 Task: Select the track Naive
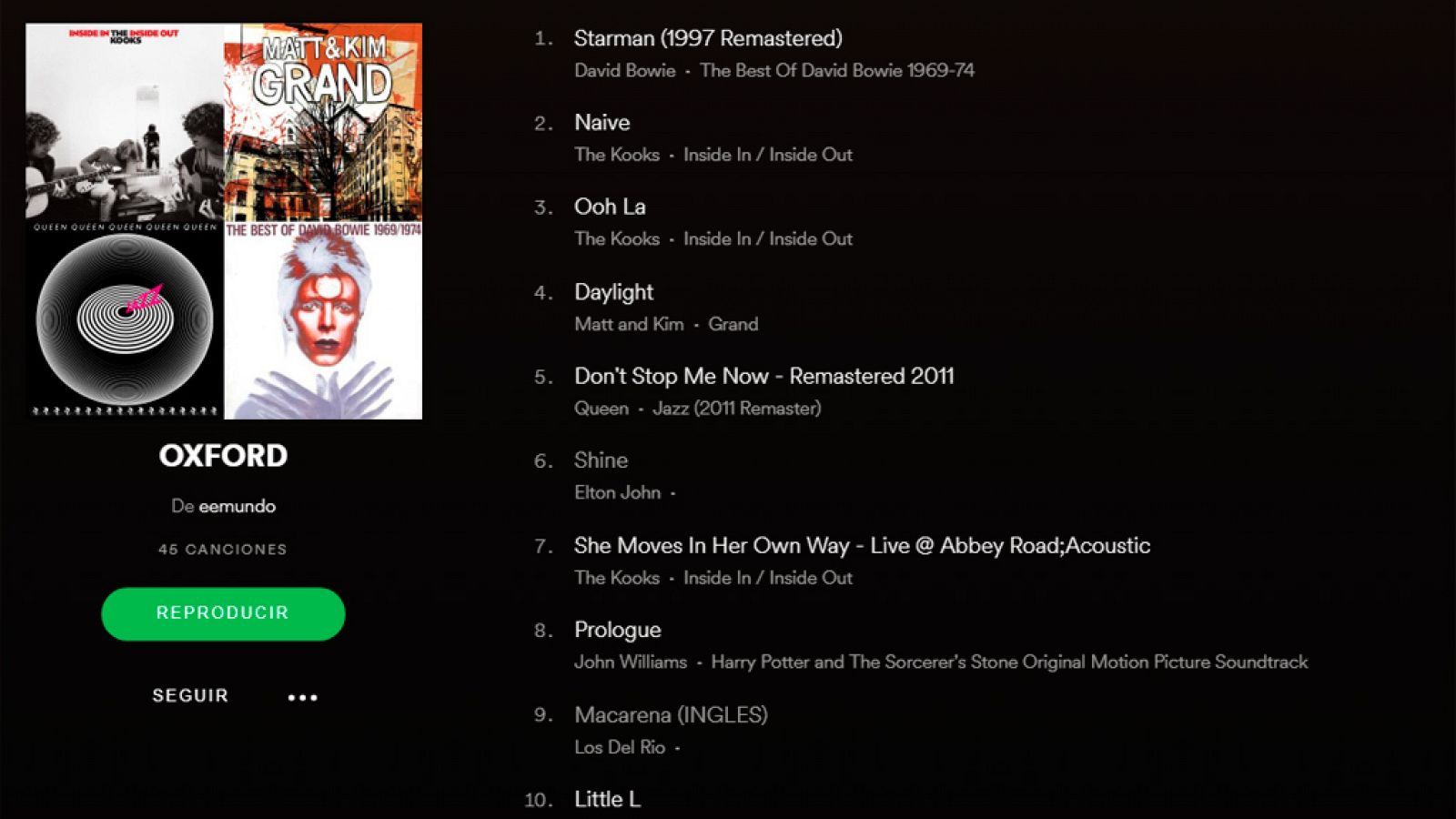(x=602, y=123)
